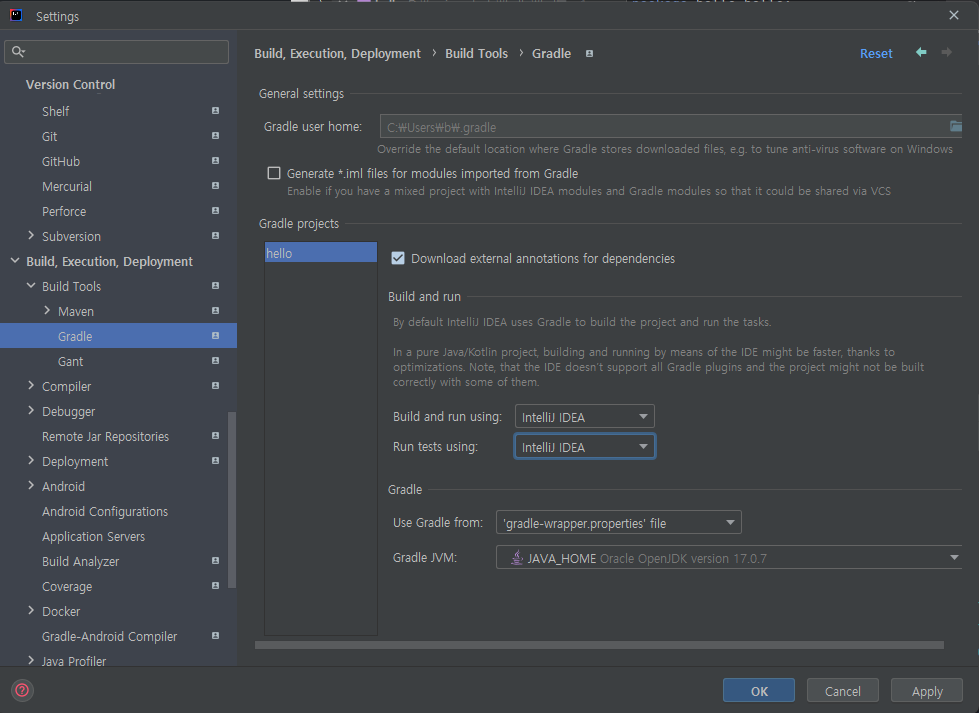Image resolution: width=979 pixels, height=713 pixels.
Task: Click the project-level icon beside Build Tools
Action: (215, 285)
